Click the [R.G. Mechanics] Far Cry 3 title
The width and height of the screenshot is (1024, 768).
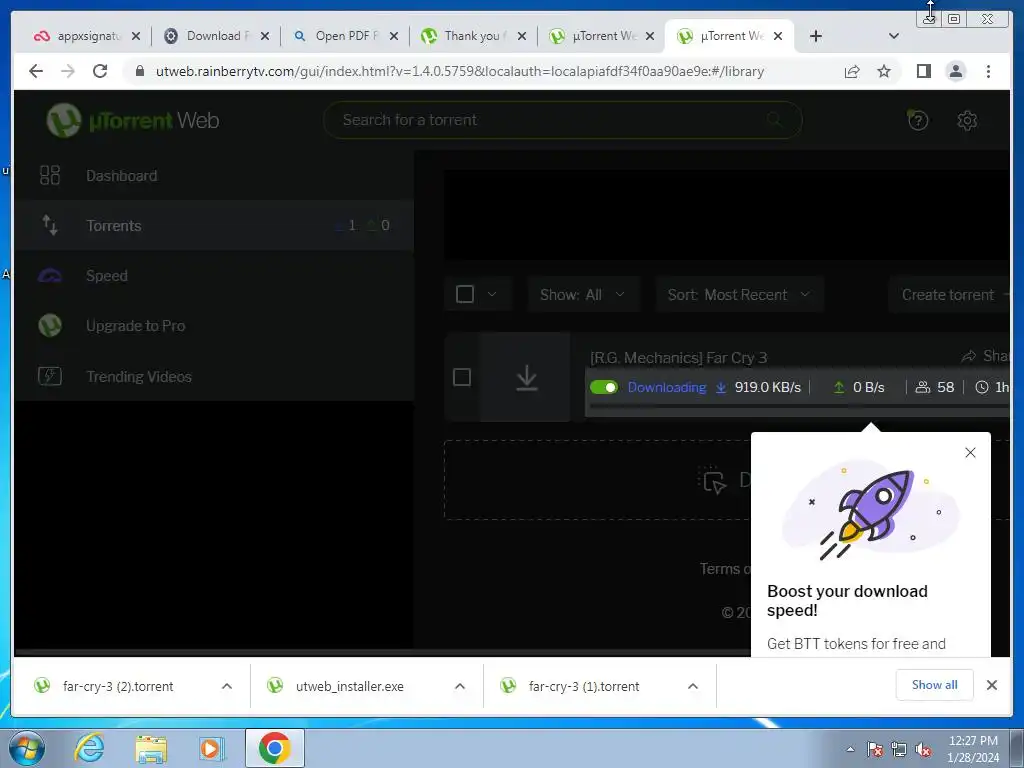[679, 358]
